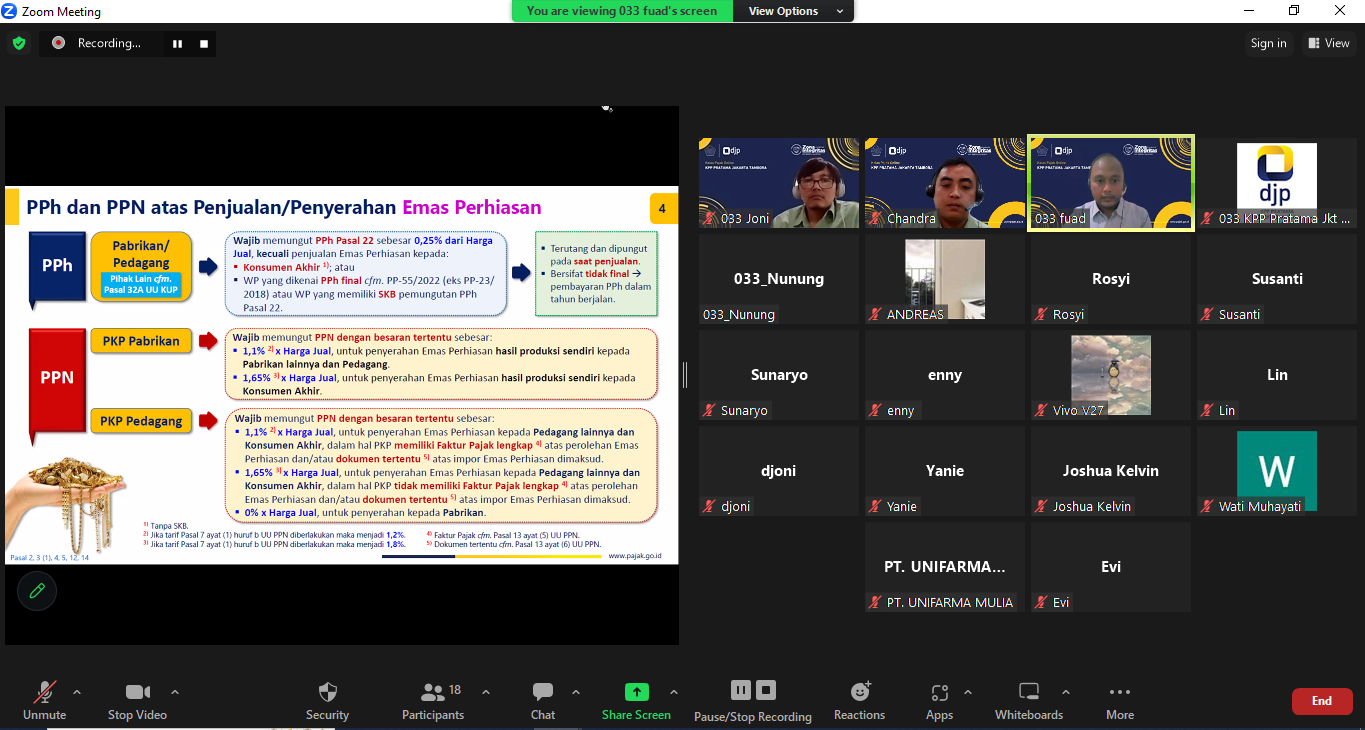1365x730 pixels.
Task: Click the green encryption shield icon
Action: pyautogui.click(x=19, y=43)
